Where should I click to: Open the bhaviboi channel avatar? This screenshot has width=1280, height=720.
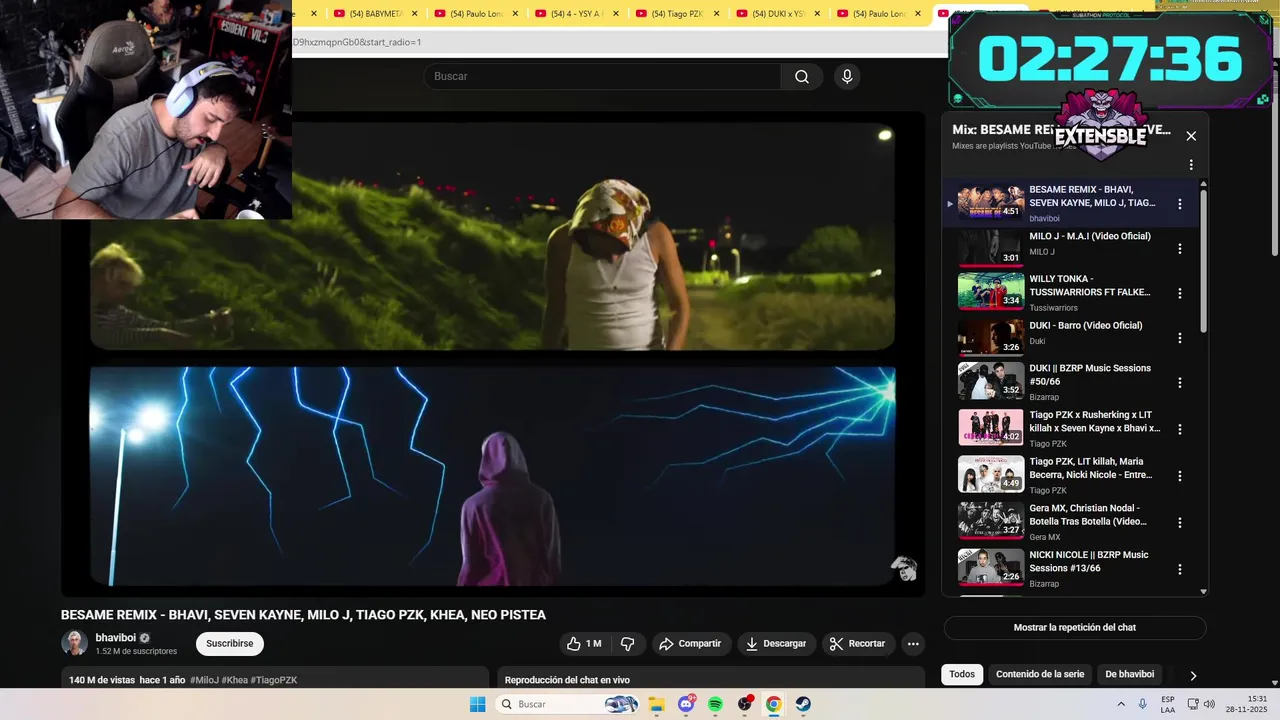click(x=74, y=643)
